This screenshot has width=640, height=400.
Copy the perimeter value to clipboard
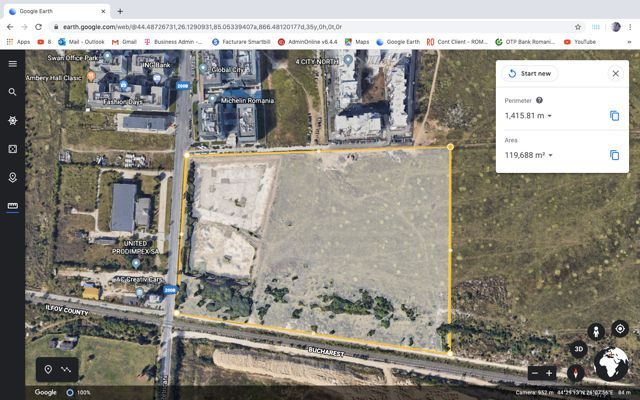(614, 116)
